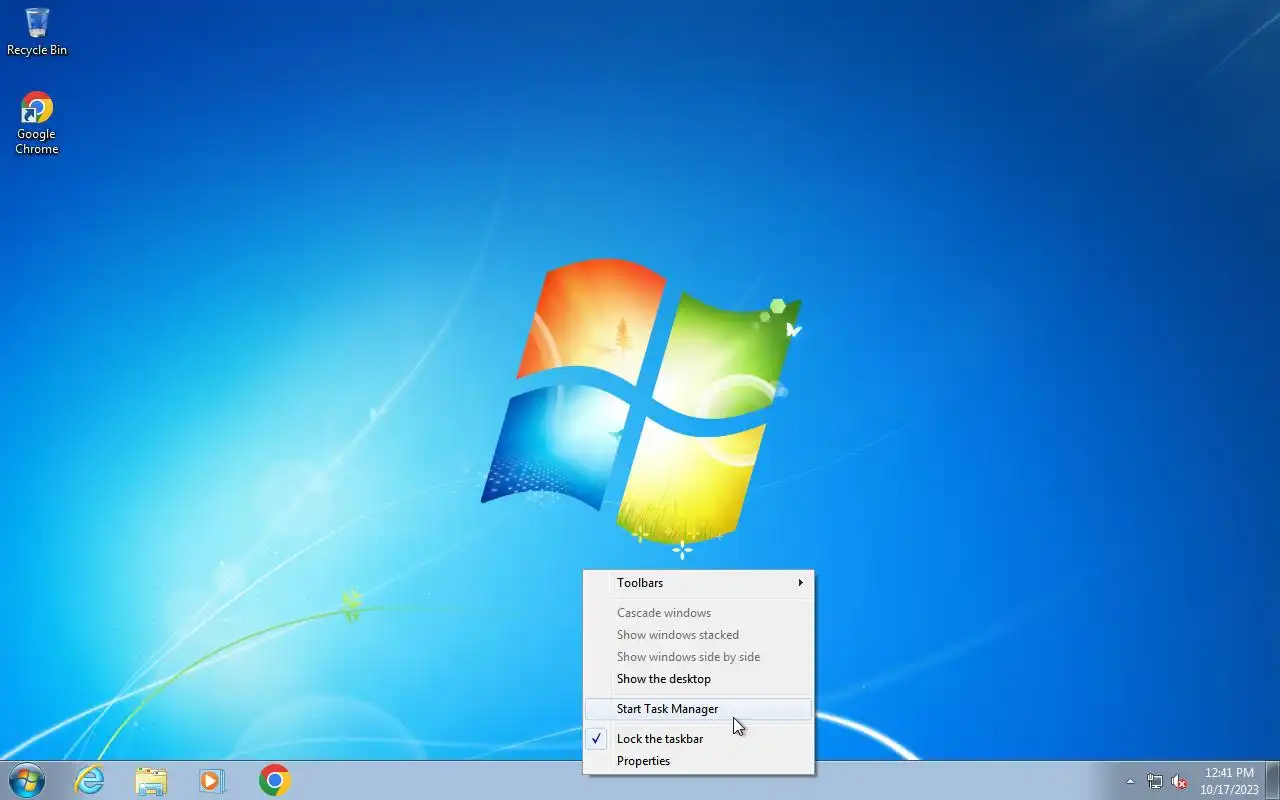Open the clock showing 12:41 PM
1280x800 pixels.
point(1229,781)
